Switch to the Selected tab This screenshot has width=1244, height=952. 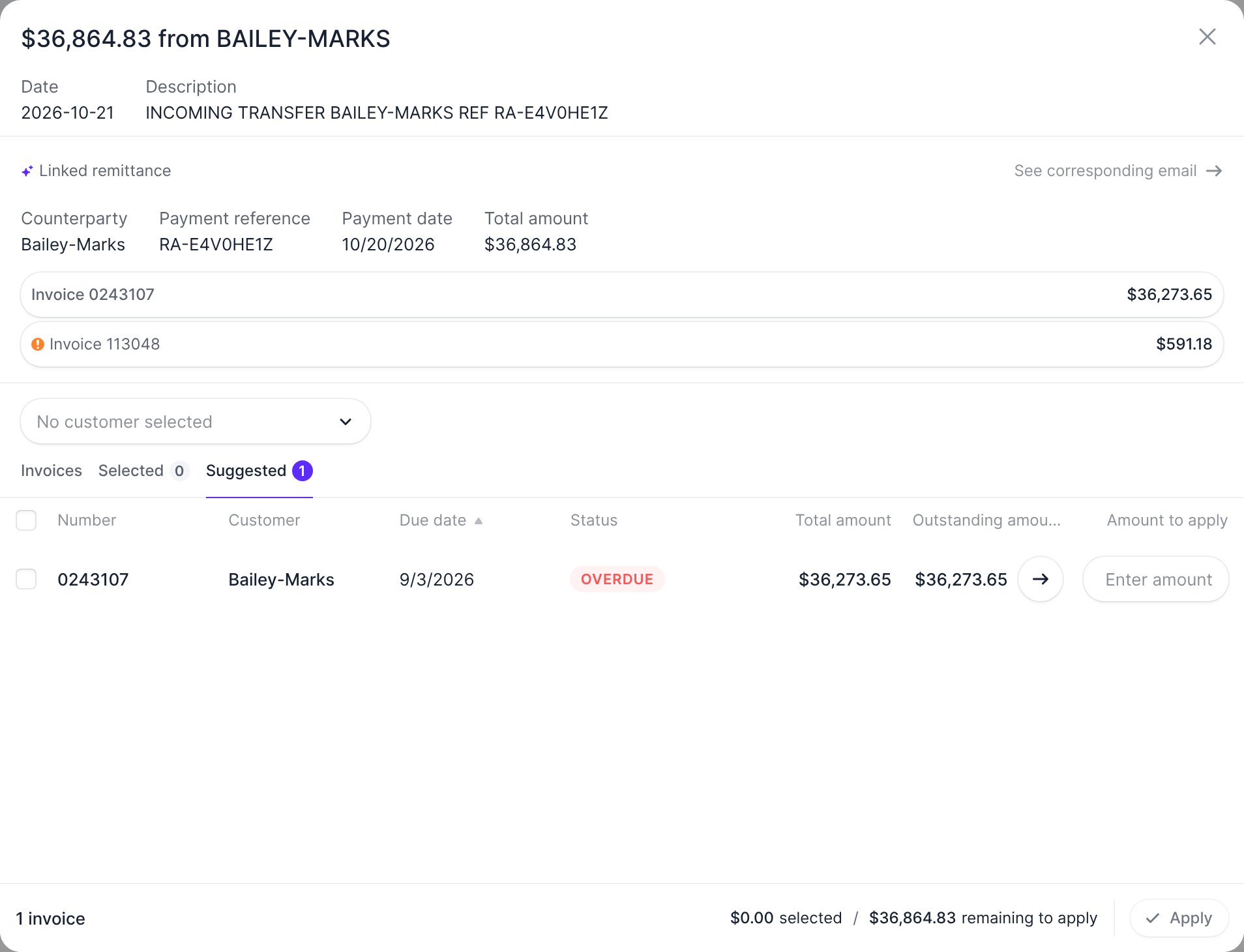143,471
